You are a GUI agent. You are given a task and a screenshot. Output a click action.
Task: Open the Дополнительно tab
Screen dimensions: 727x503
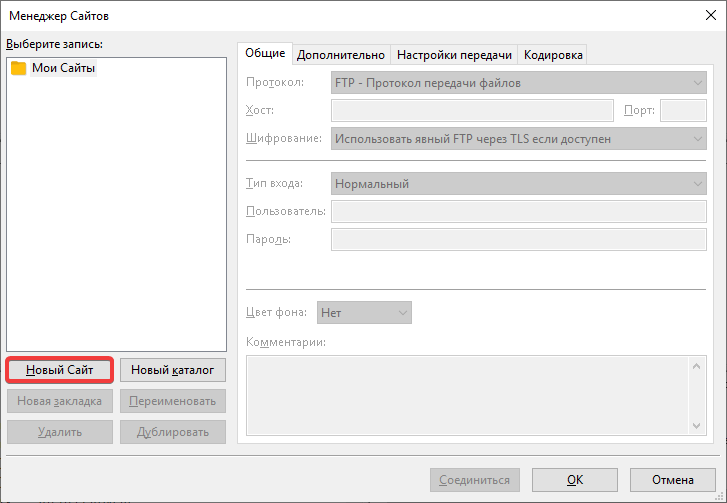tap(341, 55)
